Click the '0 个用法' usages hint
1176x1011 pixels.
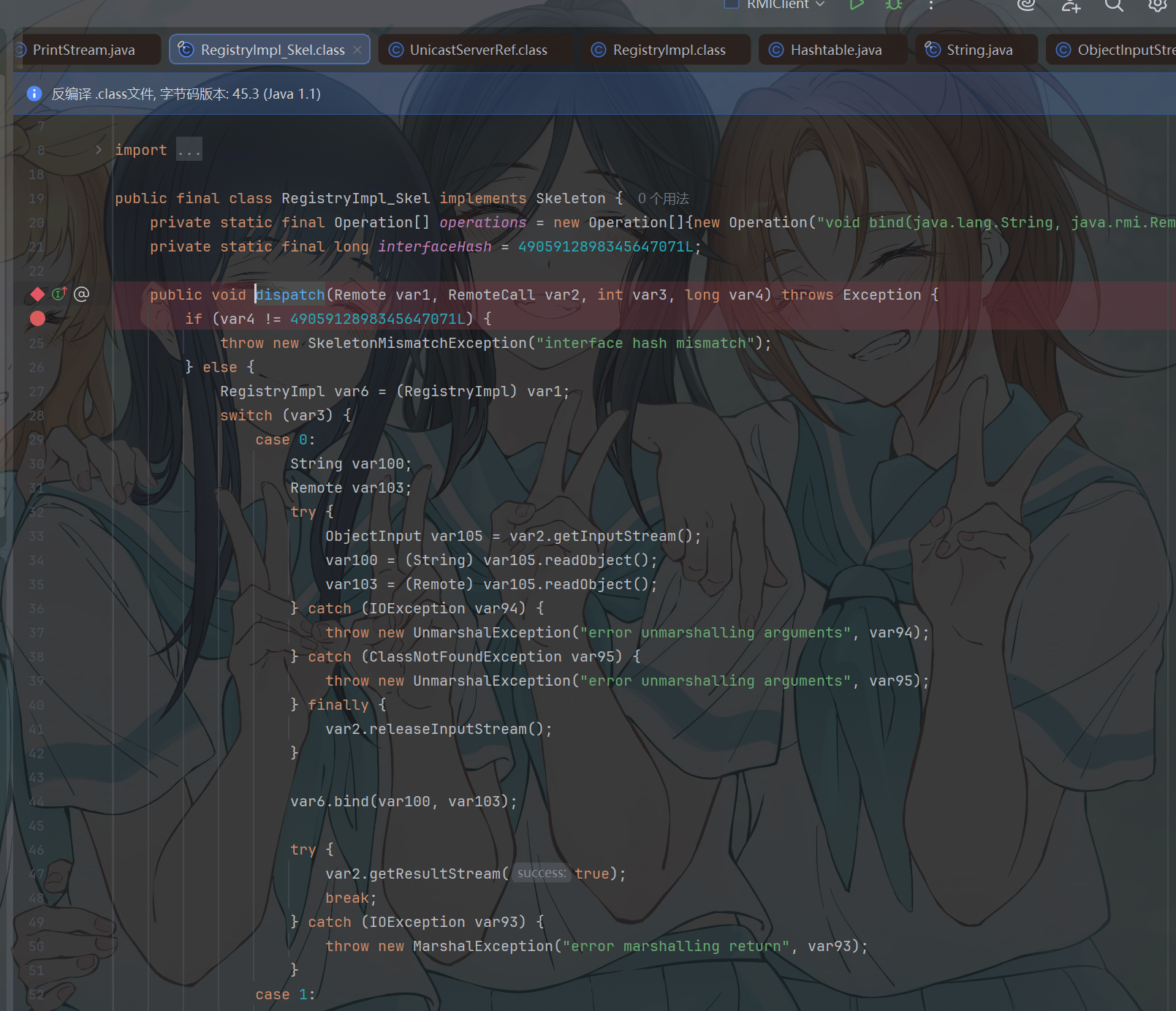tap(663, 198)
